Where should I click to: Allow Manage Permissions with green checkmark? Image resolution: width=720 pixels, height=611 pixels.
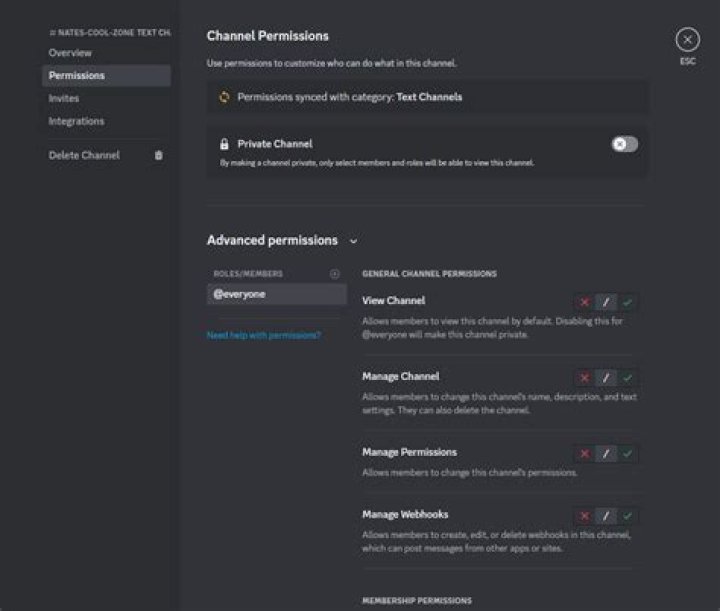628,454
